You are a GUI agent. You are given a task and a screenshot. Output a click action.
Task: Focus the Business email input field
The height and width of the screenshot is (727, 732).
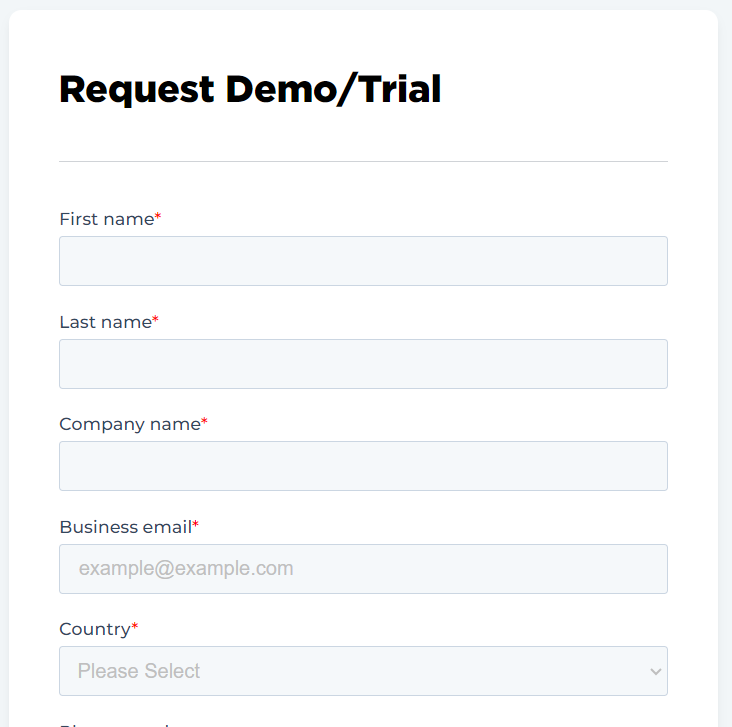[x=363, y=569]
